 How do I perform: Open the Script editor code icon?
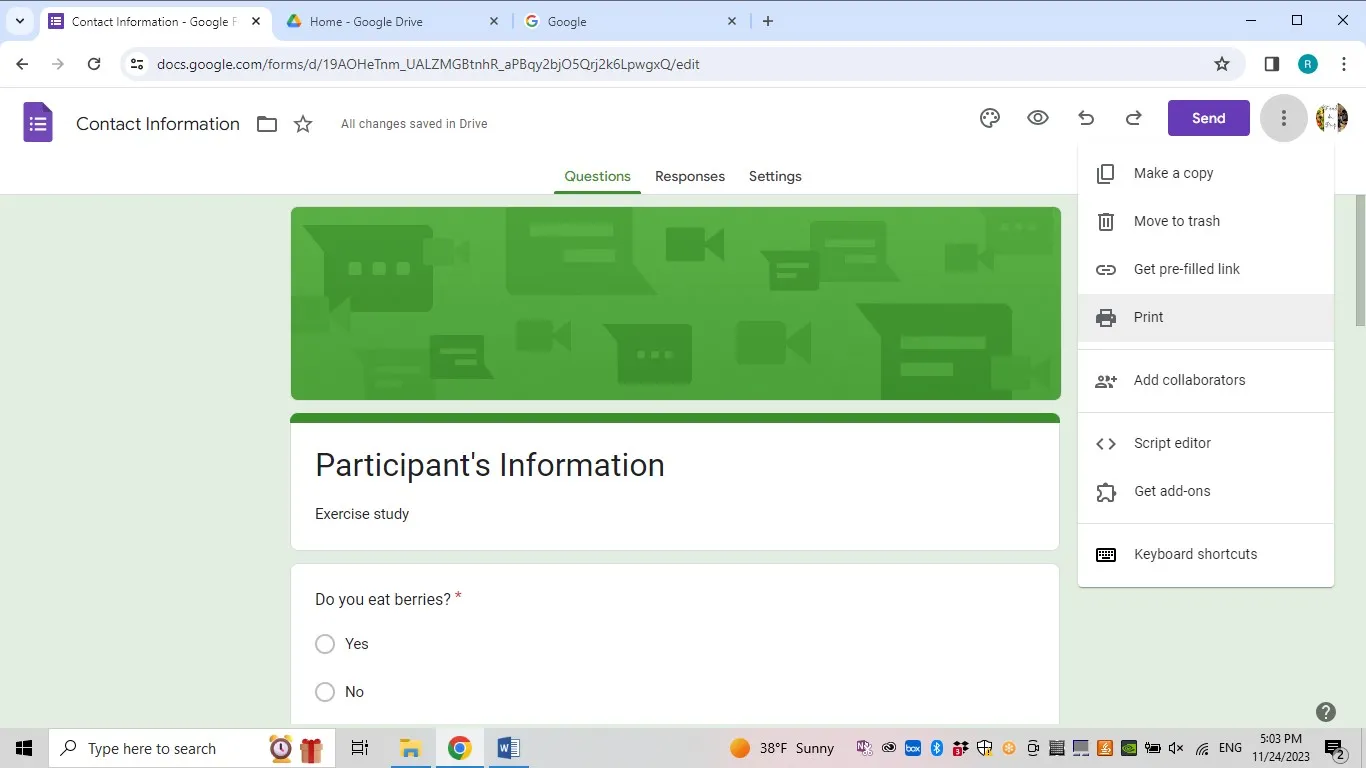tap(1105, 443)
